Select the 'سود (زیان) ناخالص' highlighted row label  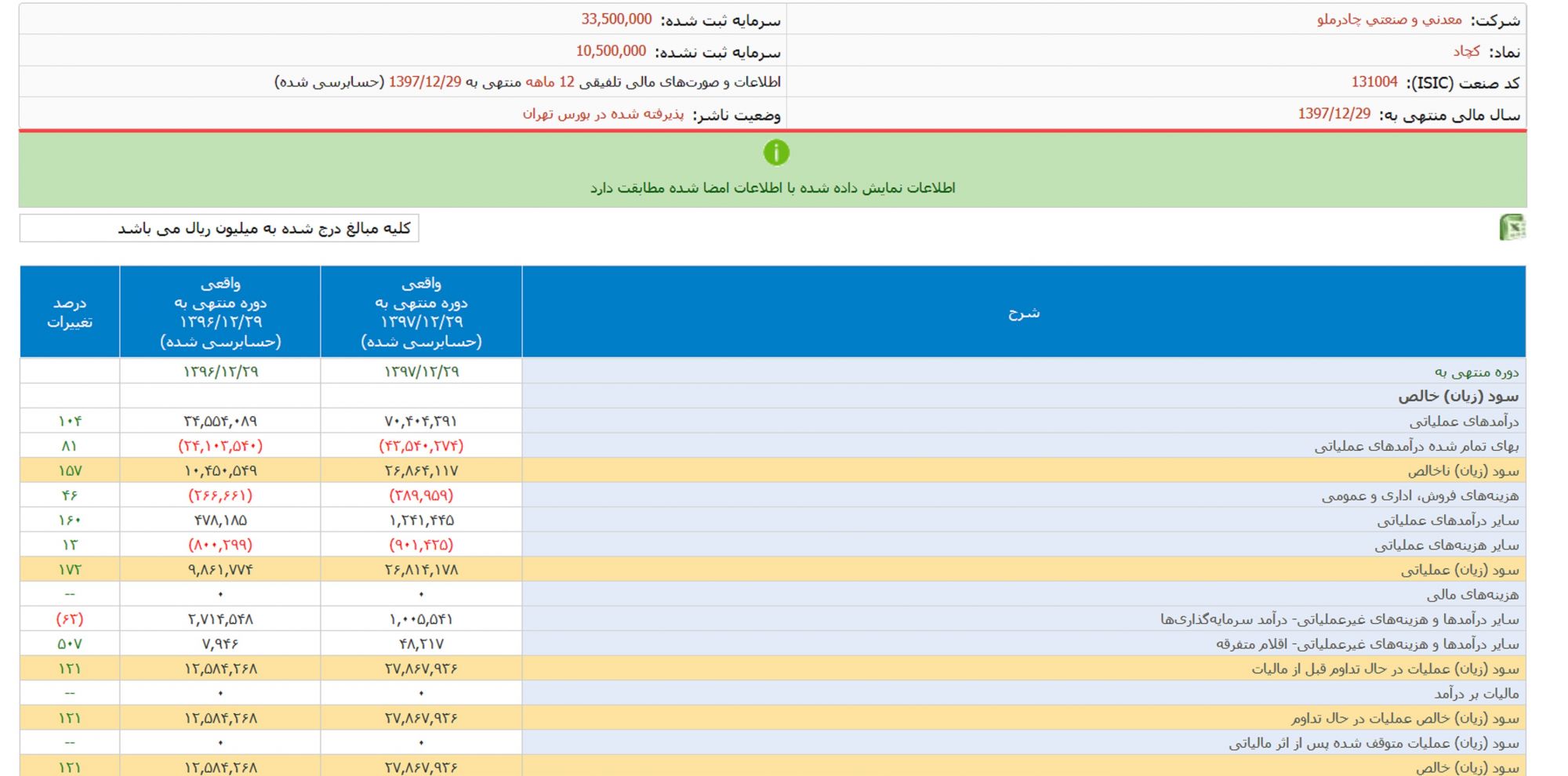[1463, 470]
